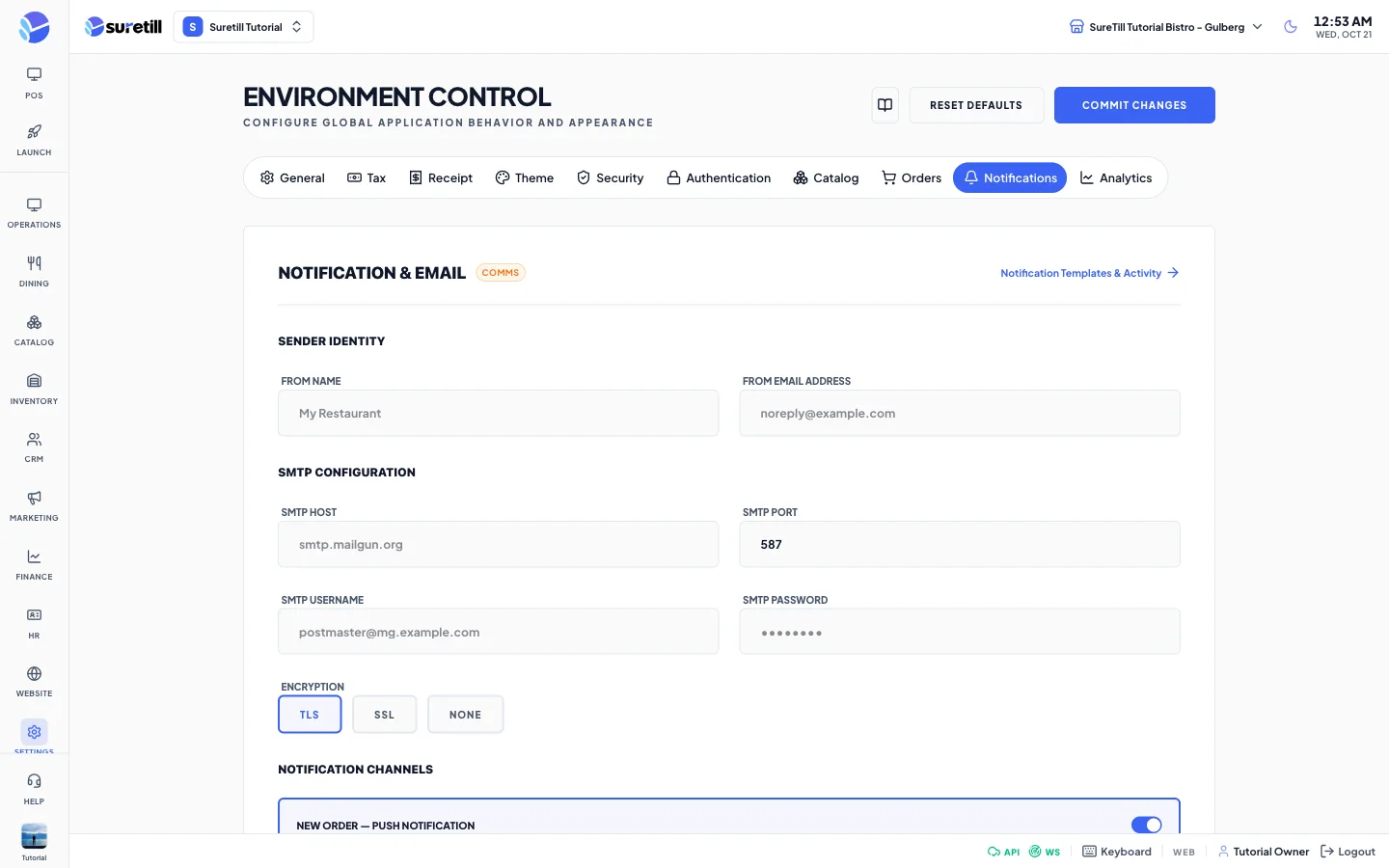Select TLS encryption
Viewport: 1389px width, 868px height.
(310, 715)
